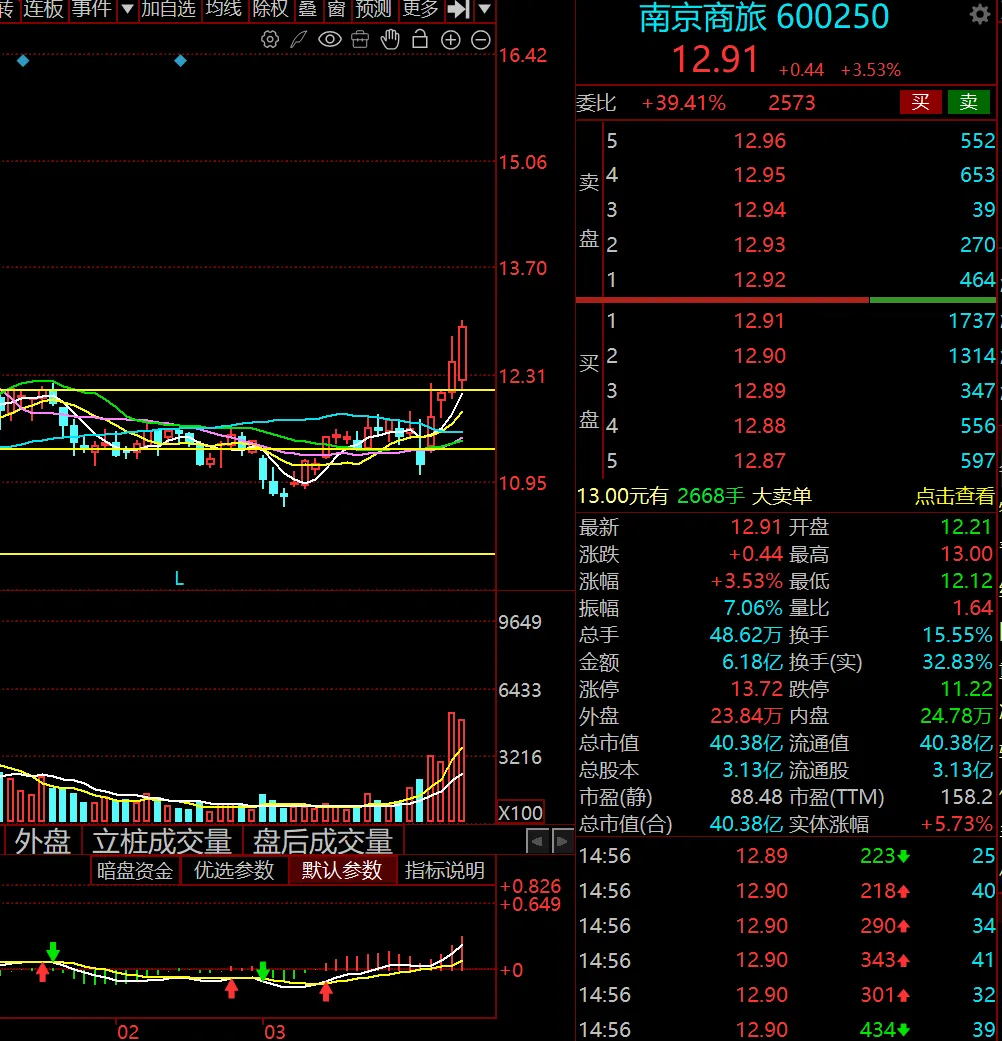Viewport: 1002px width, 1041px height.
Task: Click the 跌停 value 11.22
Action: tap(966, 689)
